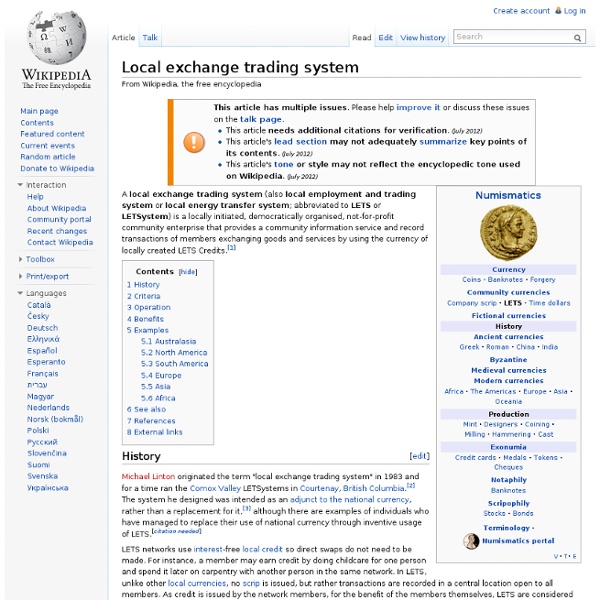Screen dimensions: 600x600
Task: Click the edit link for History section
Action: (419, 456)
